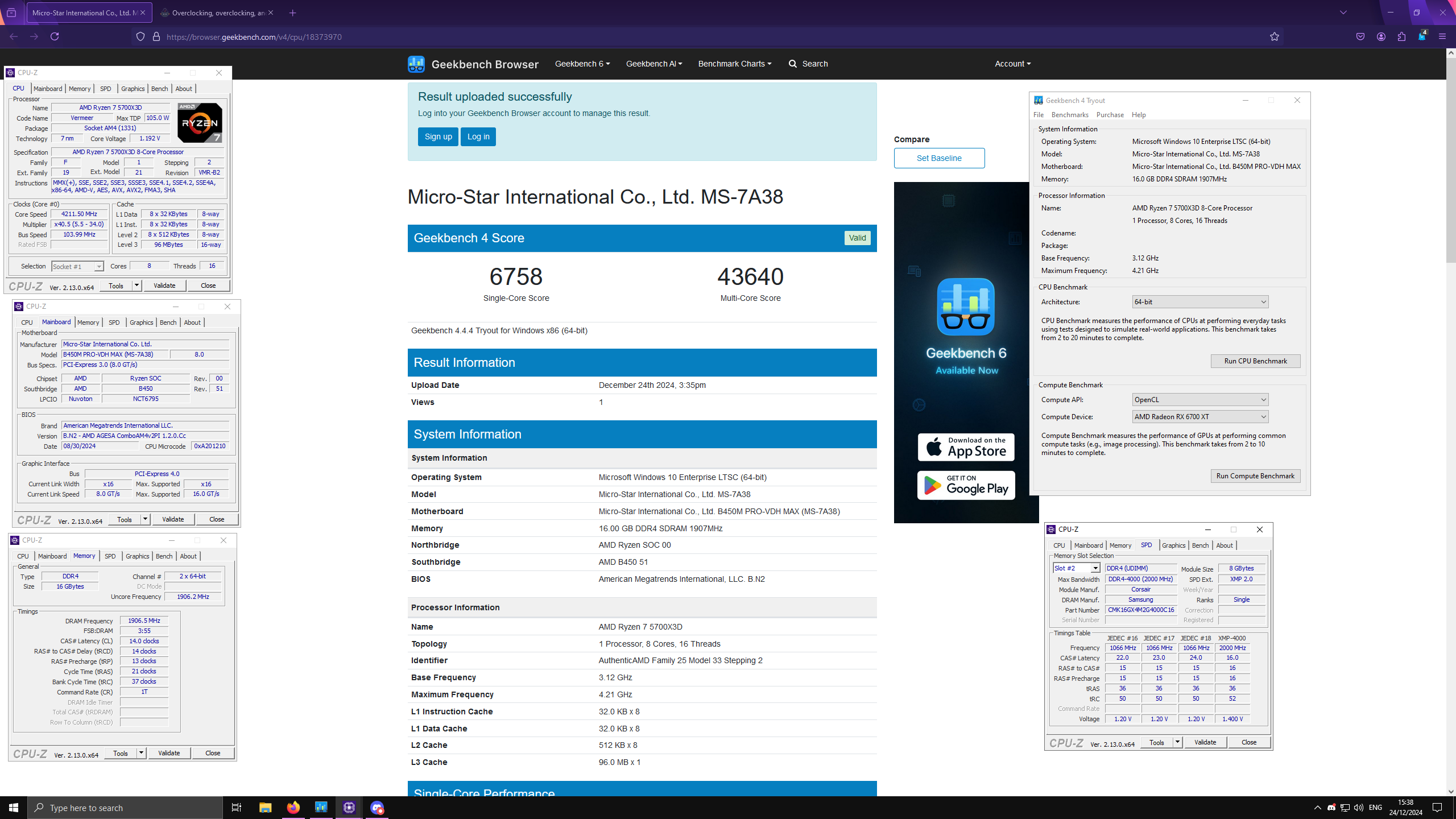Click the tracking protection shield icon
This screenshot has width=1456, height=819.
point(140,36)
